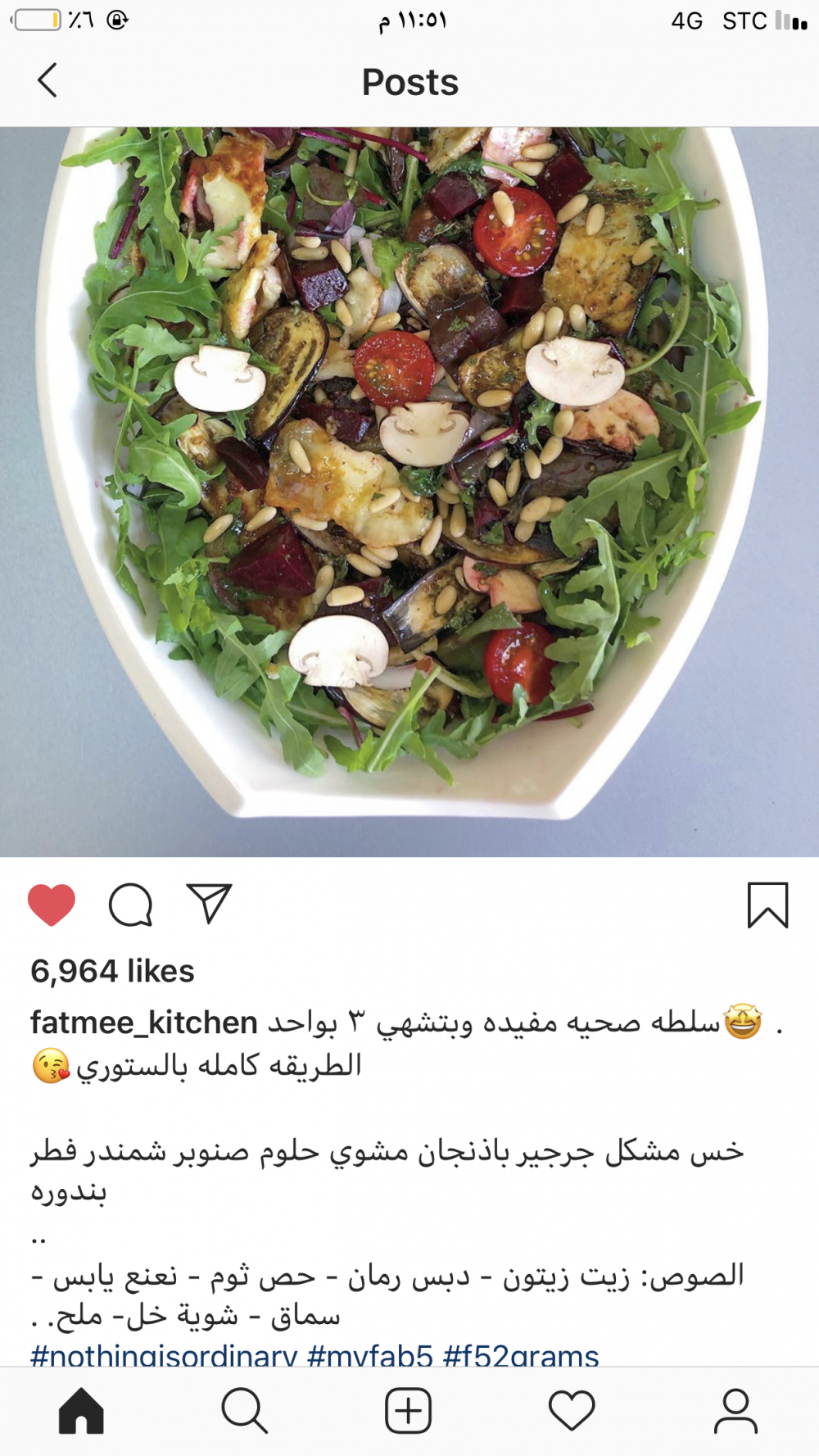Screen dimensions: 819x1456
Task: Tap the battery indicator in status bar
Action: click(x=36, y=20)
